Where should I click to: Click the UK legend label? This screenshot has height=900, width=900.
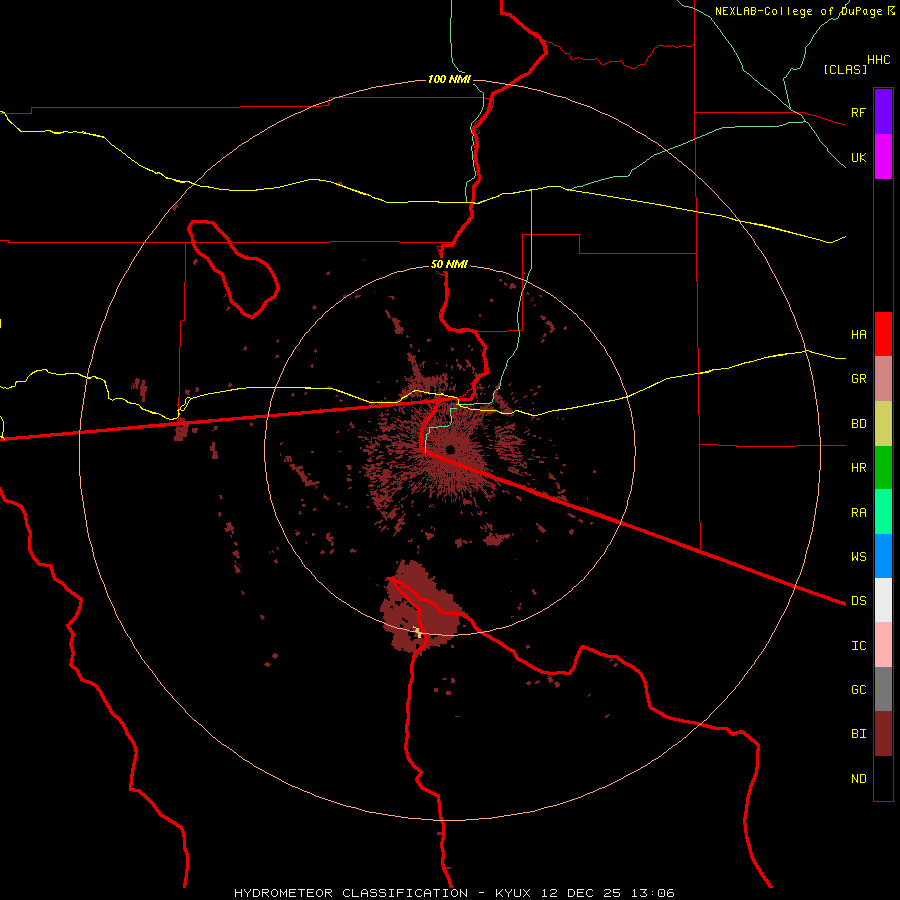click(x=858, y=157)
